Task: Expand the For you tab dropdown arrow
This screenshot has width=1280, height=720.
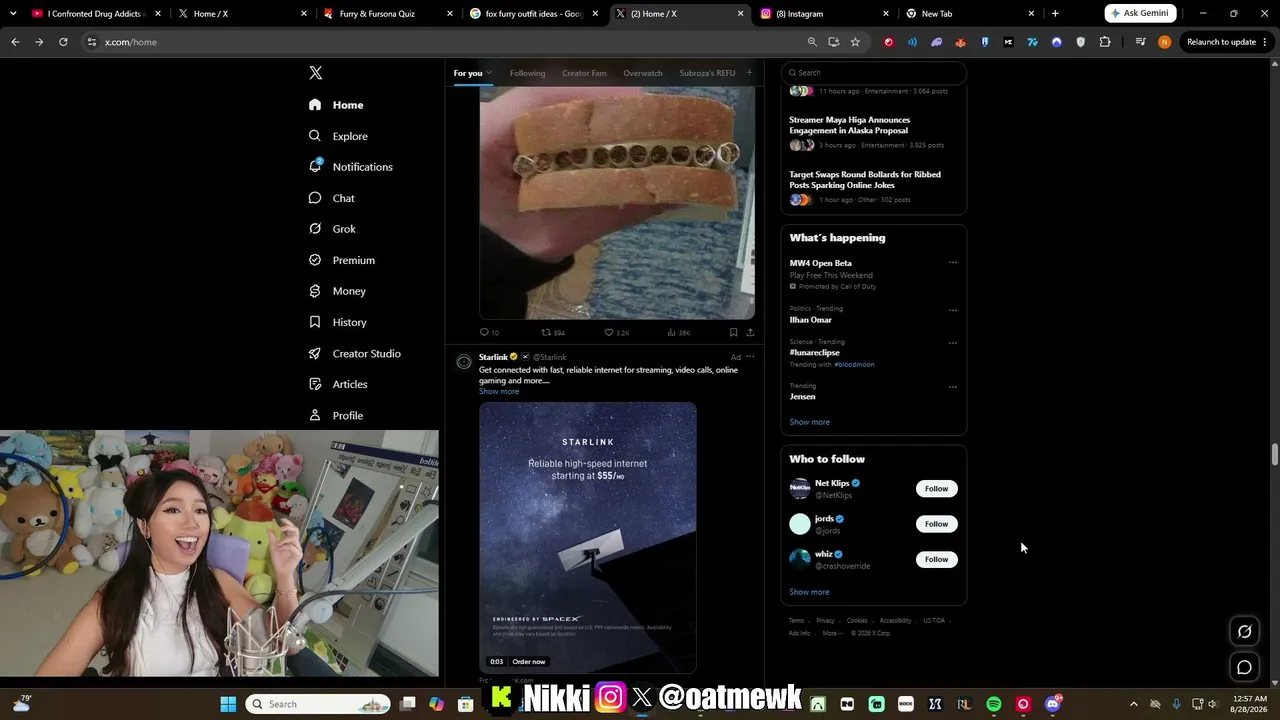Action: click(489, 73)
